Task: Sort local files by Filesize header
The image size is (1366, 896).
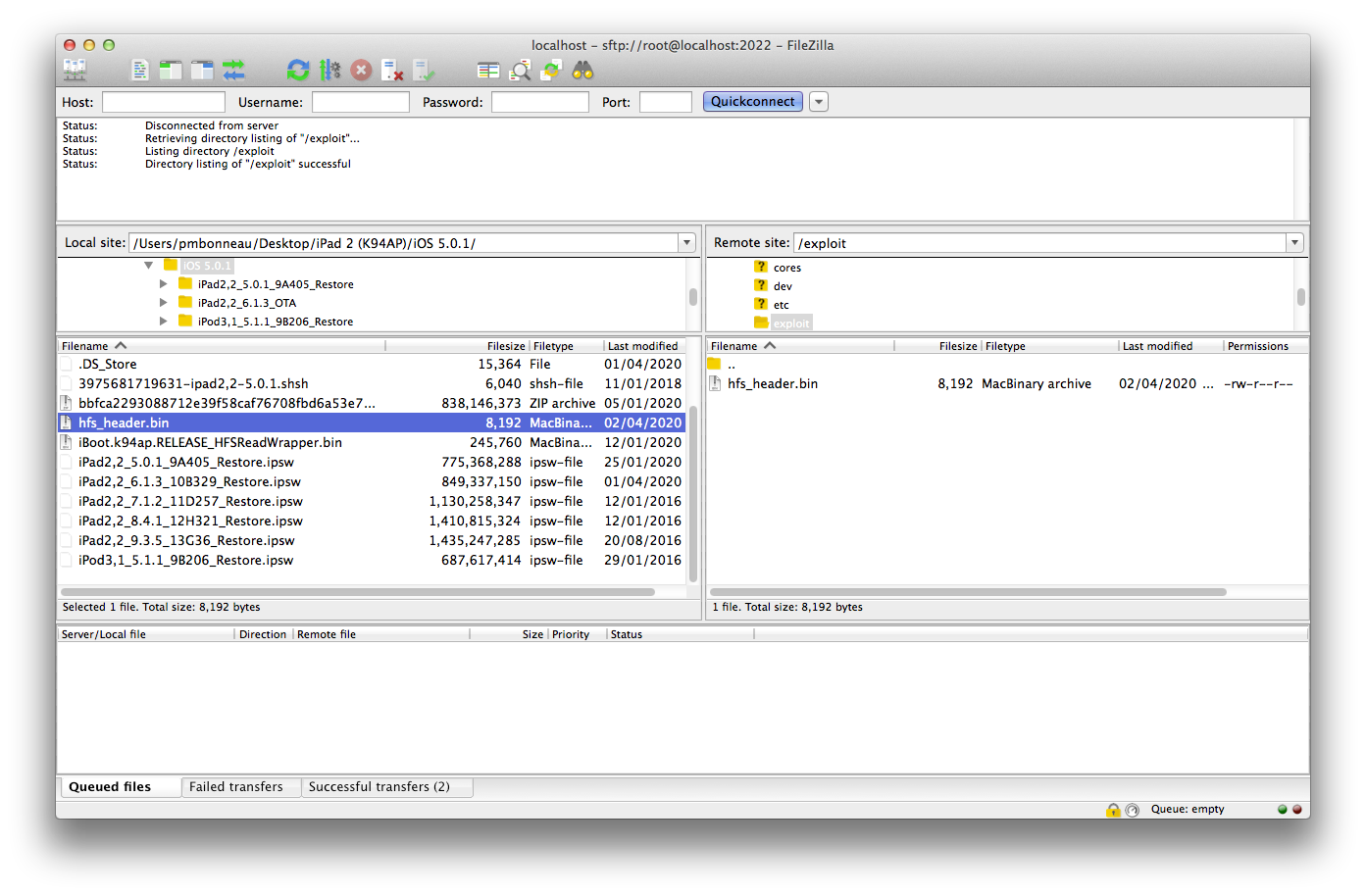Action: [x=505, y=346]
